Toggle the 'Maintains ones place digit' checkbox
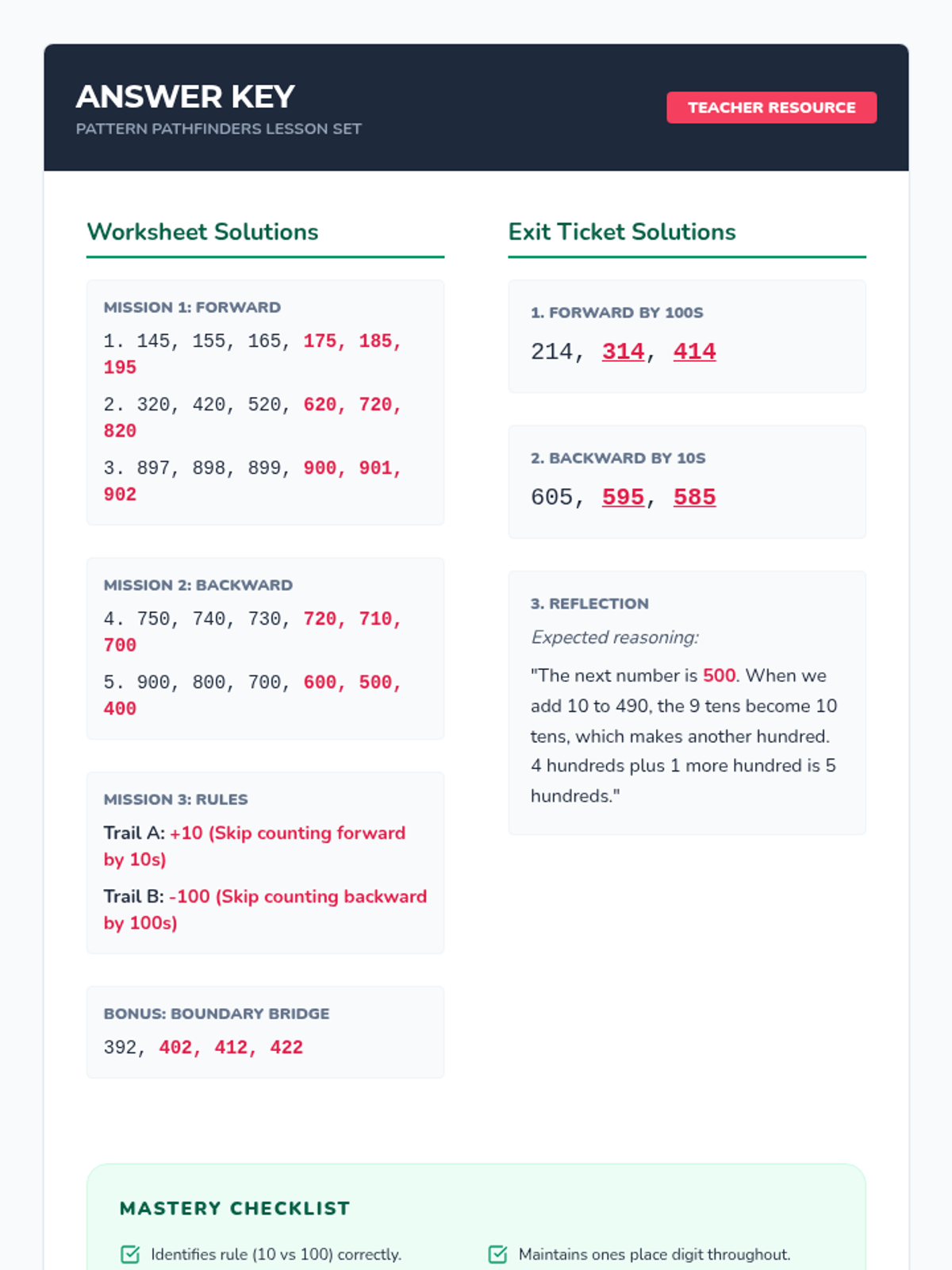Image resolution: width=952 pixels, height=1270 pixels. tap(497, 1254)
